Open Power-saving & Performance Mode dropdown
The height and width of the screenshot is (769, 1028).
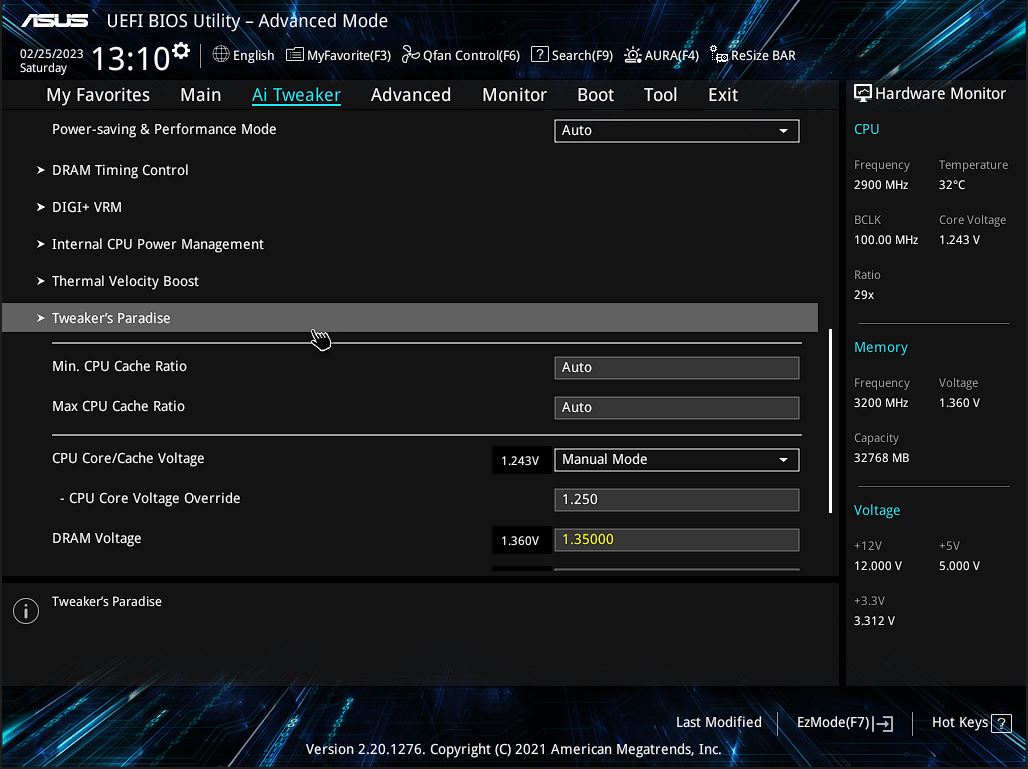pyautogui.click(x=677, y=130)
